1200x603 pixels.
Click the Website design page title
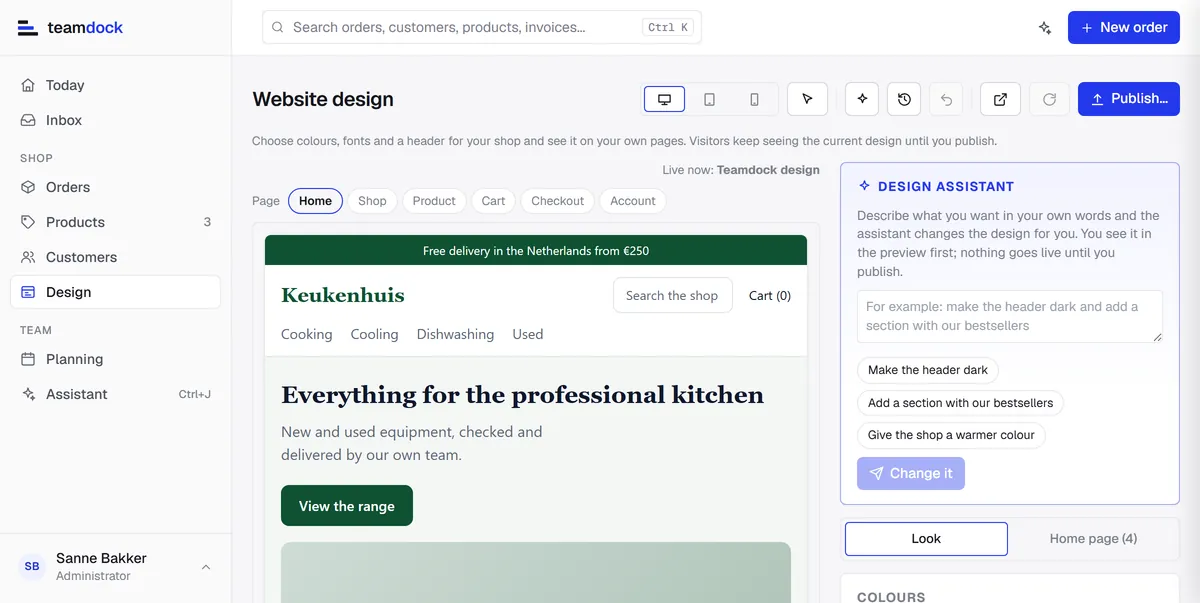coord(323,99)
